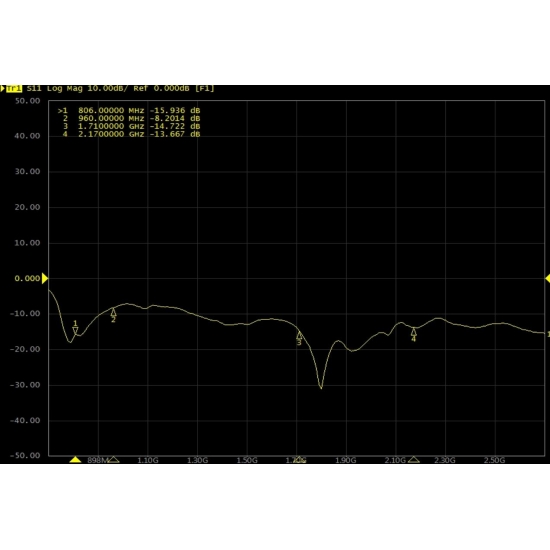This screenshot has height=550, width=550.
Task: Click marker 4 triangle on frequency axis
Action: tap(414, 460)
